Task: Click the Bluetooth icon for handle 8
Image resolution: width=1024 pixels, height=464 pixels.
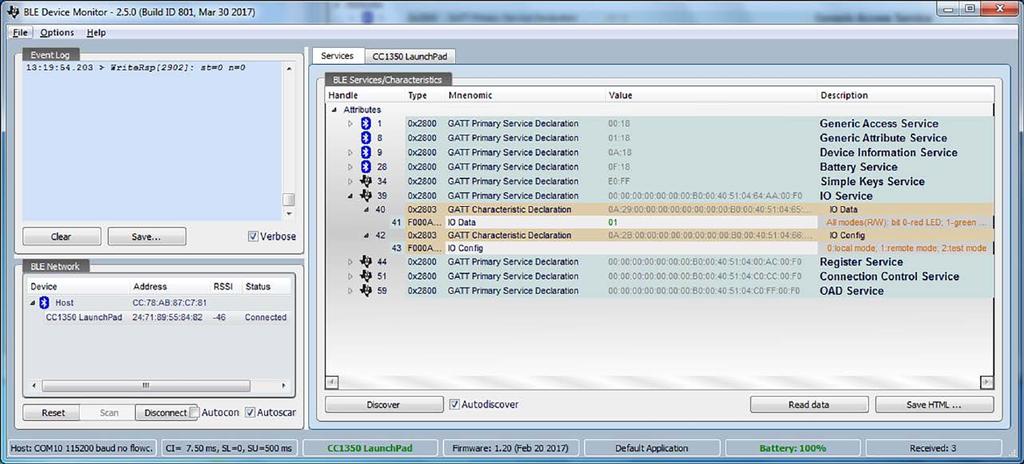Action: (366, 138)
